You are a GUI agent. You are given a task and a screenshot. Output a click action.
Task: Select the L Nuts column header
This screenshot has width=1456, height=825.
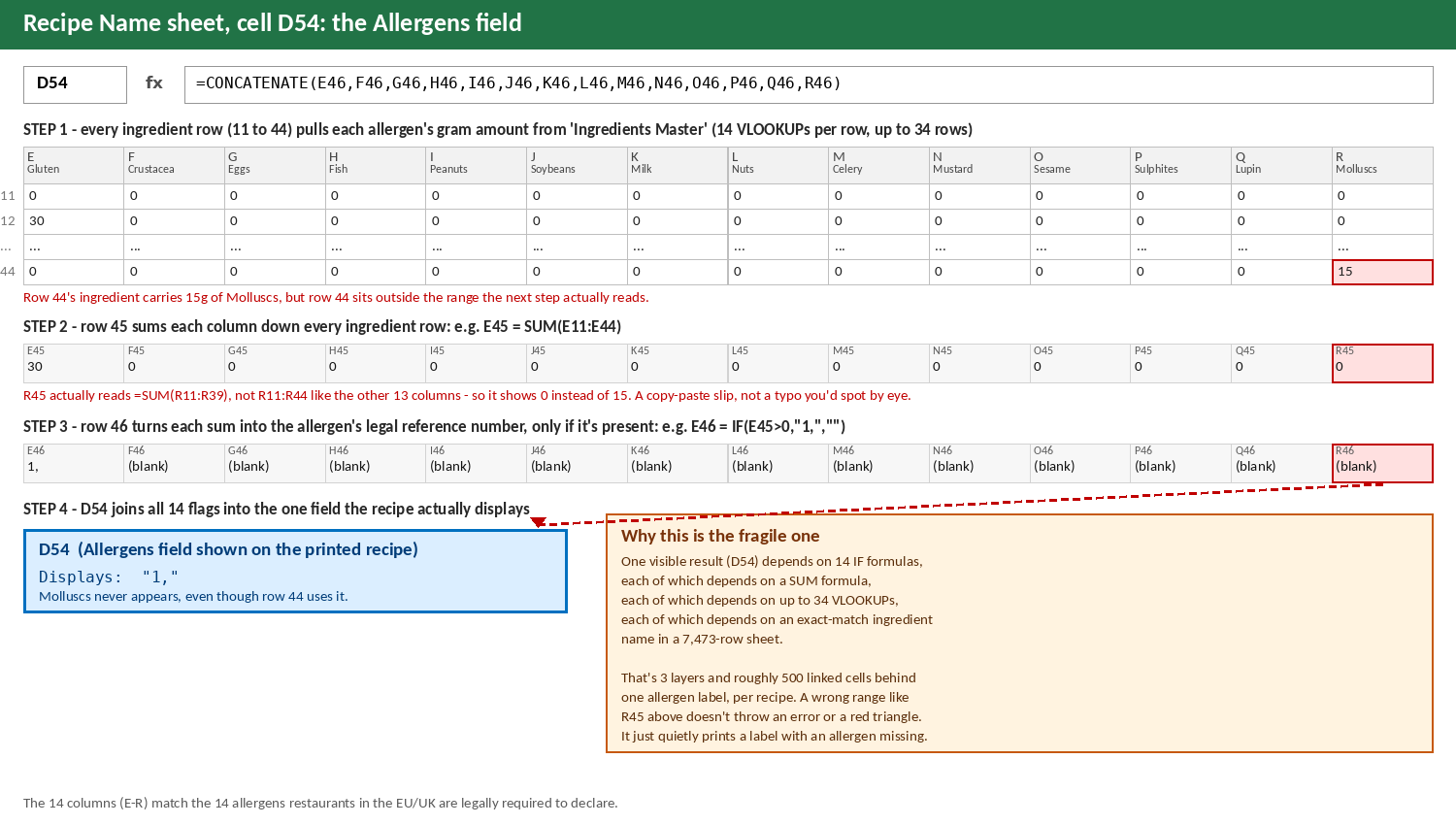click(x=778, y=165)
